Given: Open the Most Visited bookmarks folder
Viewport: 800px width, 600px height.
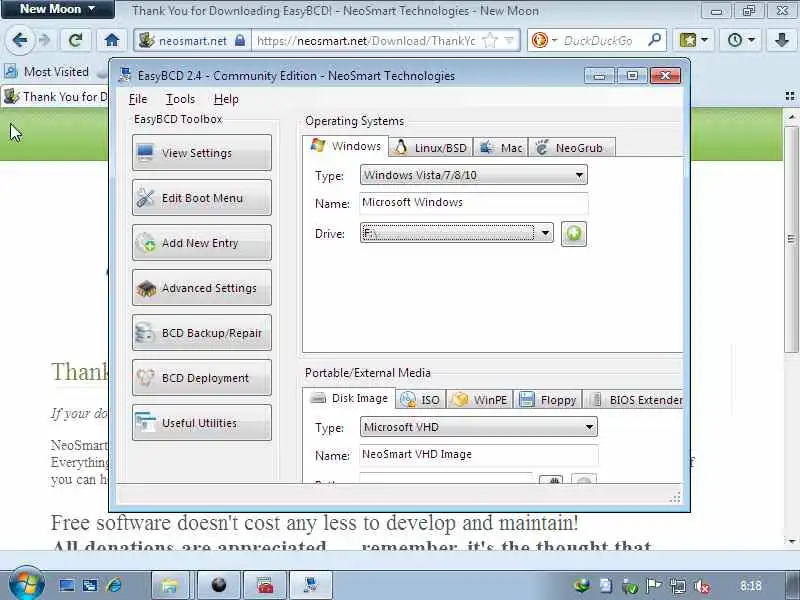Looking at the screenshot, I should coord(47,72).
